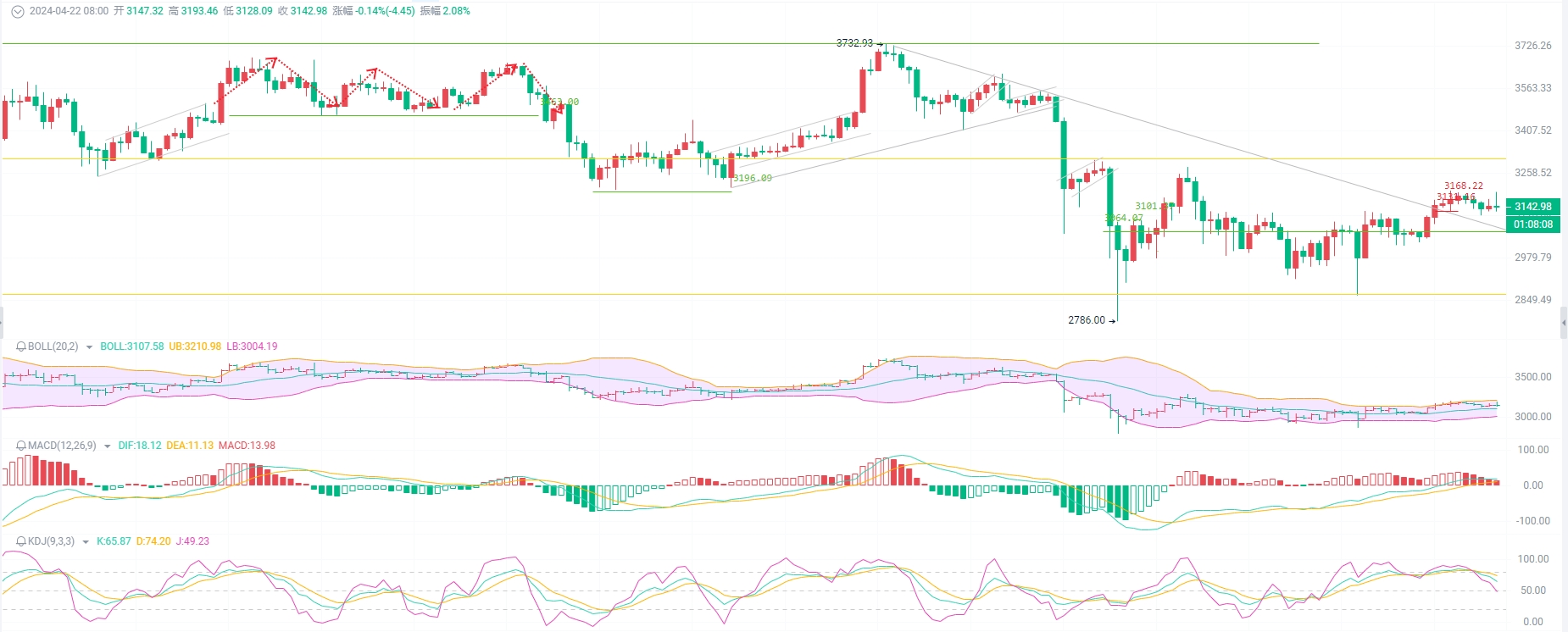Collapse the OHLC info header chevron
The image size is (1568, 632).
[17, 11]
